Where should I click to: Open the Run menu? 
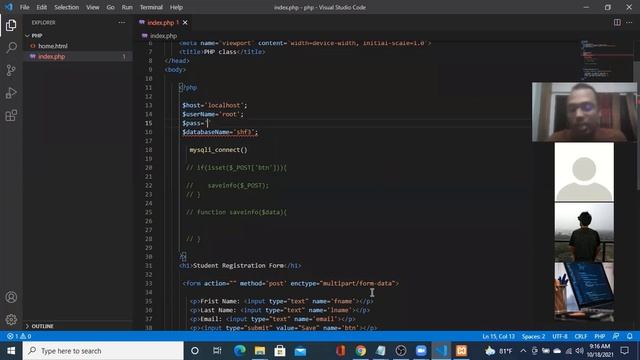pyautogui.click(x=127, y=7)
